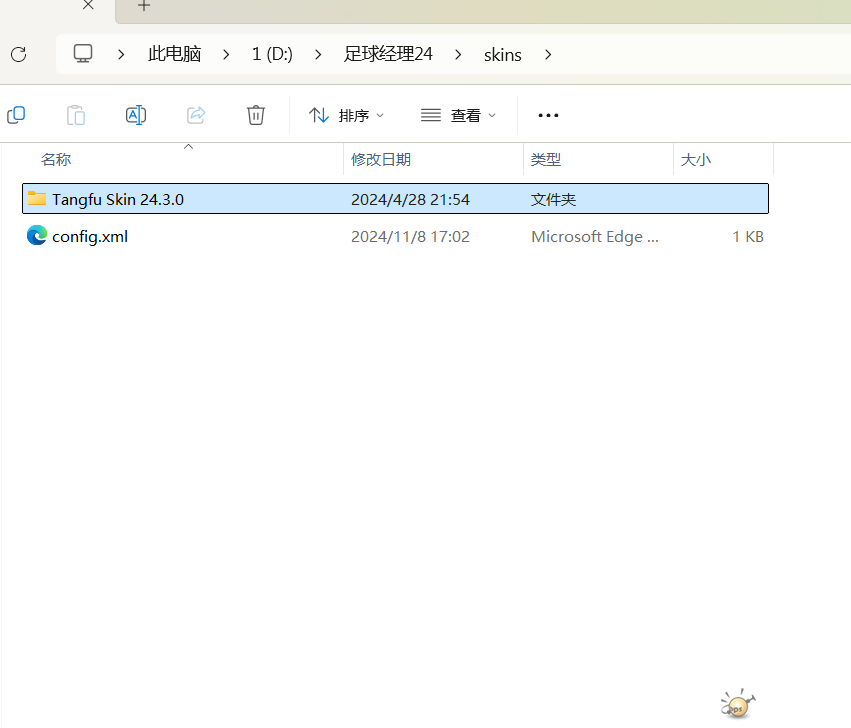This screenshot has width=851, height=728.
Task: Open the three-dot more options menu
Action: (548, 115)
